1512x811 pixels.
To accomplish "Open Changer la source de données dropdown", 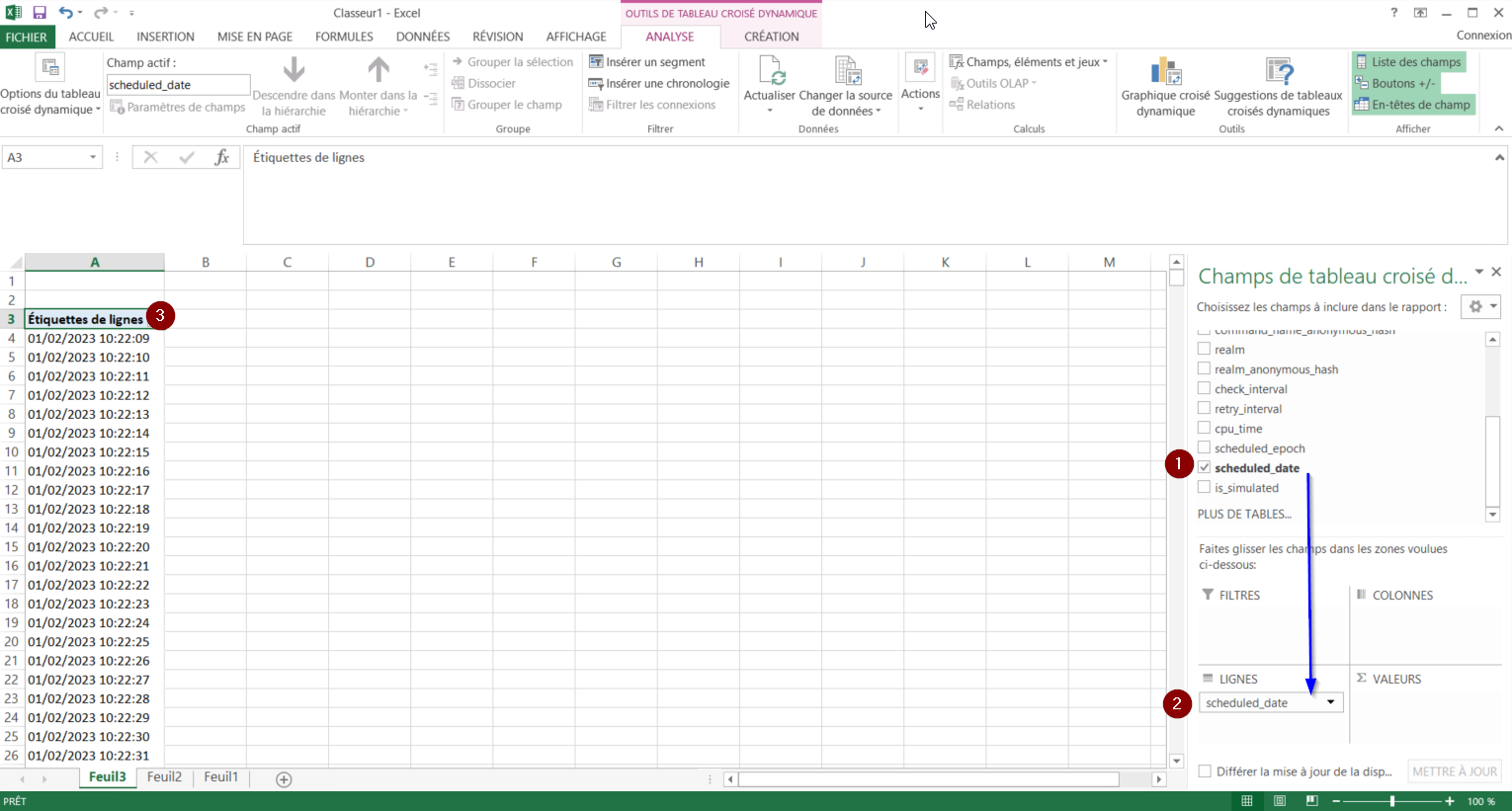I will tap(845, 104).
